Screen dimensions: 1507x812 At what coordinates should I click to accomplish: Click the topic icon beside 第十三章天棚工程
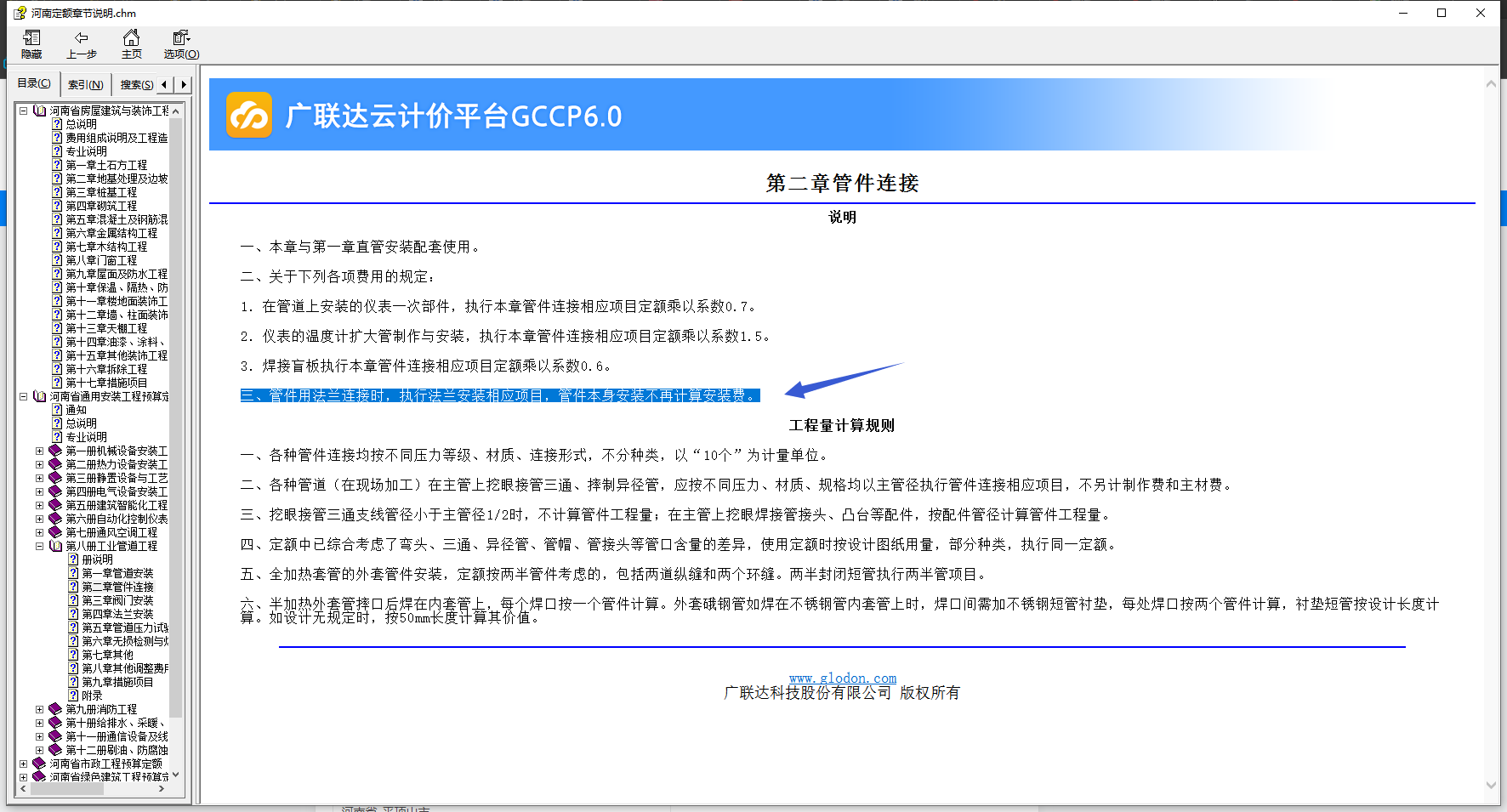58,328
